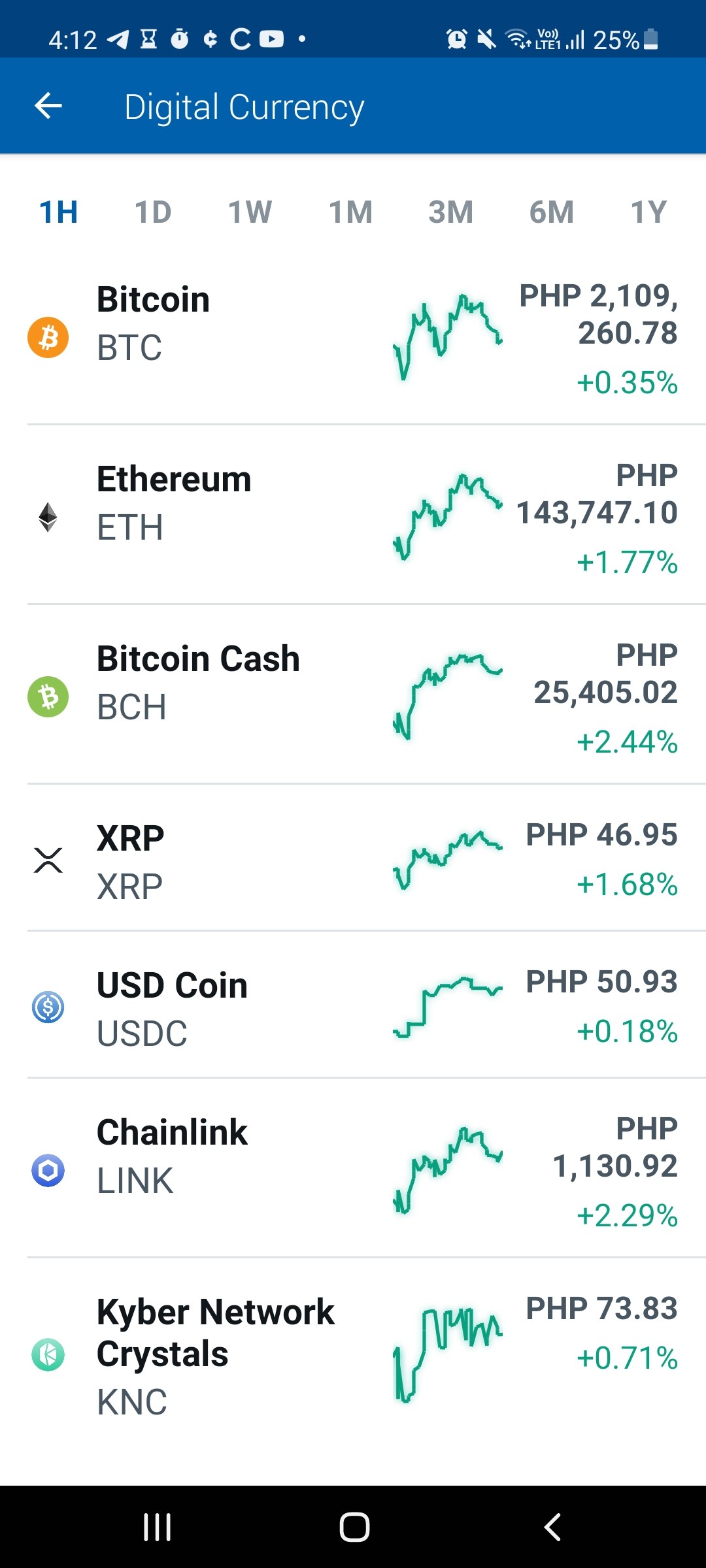The image size is (706, 1568).
Task: Tap the back arrow in header
Action: [x=48, y=106]
